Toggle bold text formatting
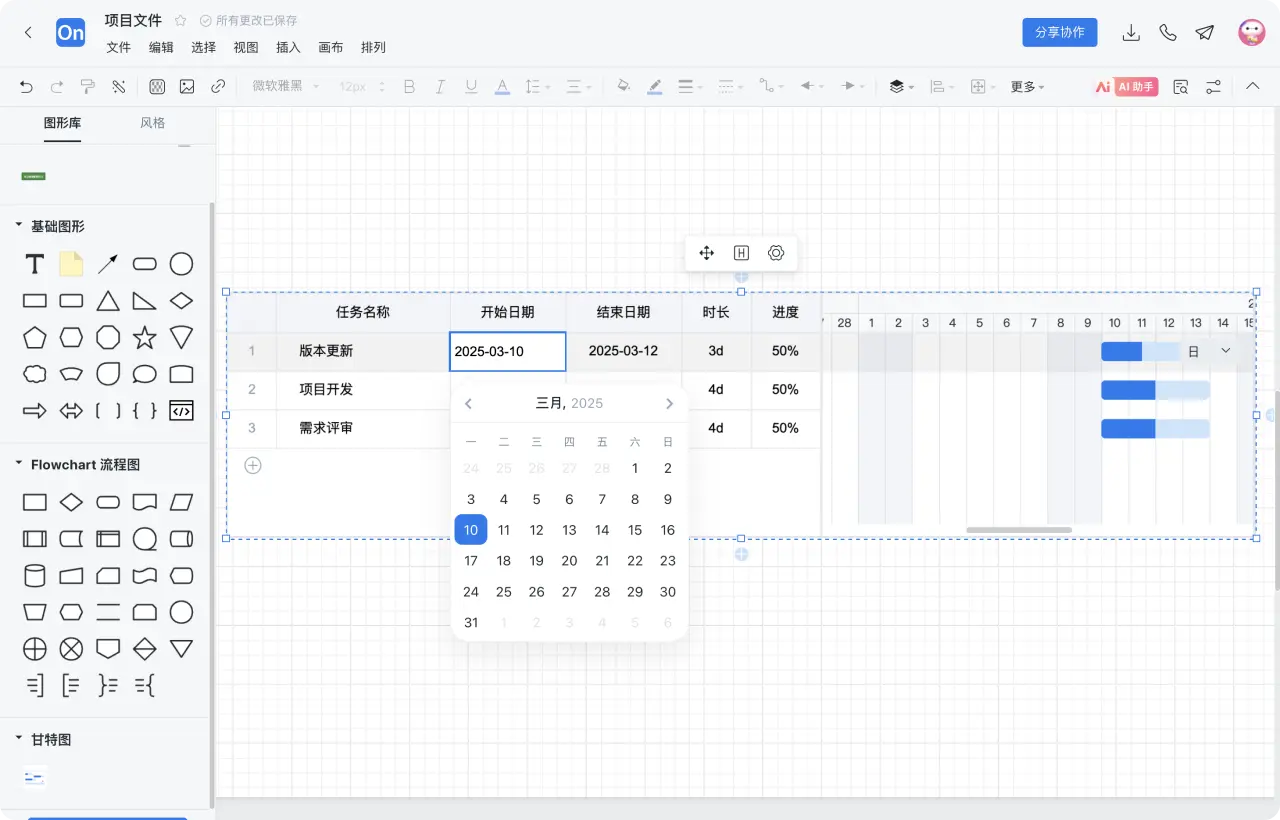This screenshot has height=820, width=1280. click(408, 86)
